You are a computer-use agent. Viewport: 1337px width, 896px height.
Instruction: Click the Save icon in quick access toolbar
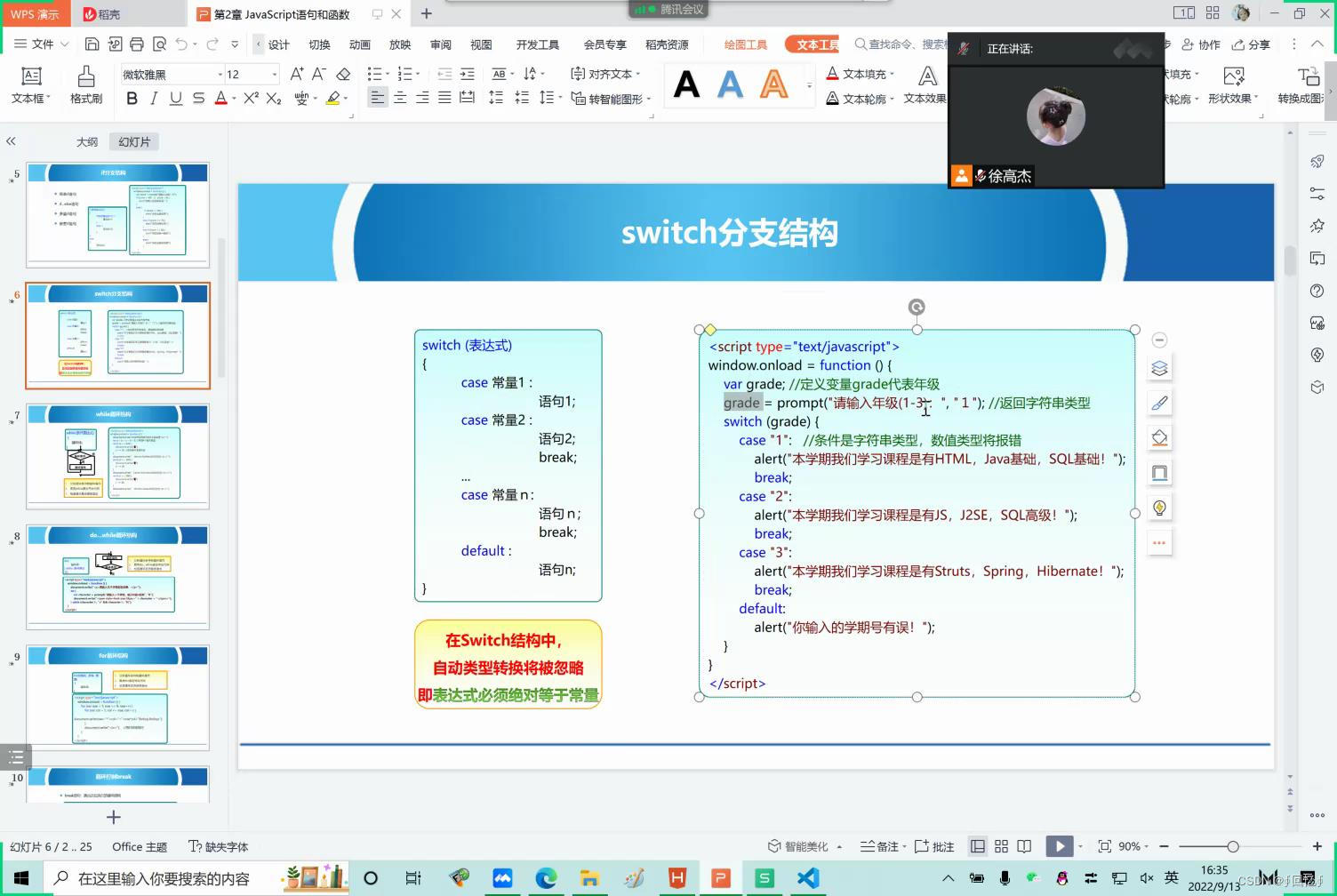click(92, 44)
